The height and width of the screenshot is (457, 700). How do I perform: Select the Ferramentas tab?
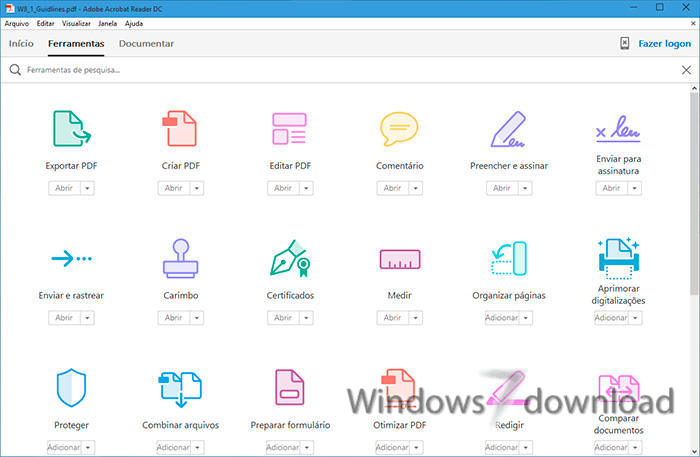pos(76,43)
